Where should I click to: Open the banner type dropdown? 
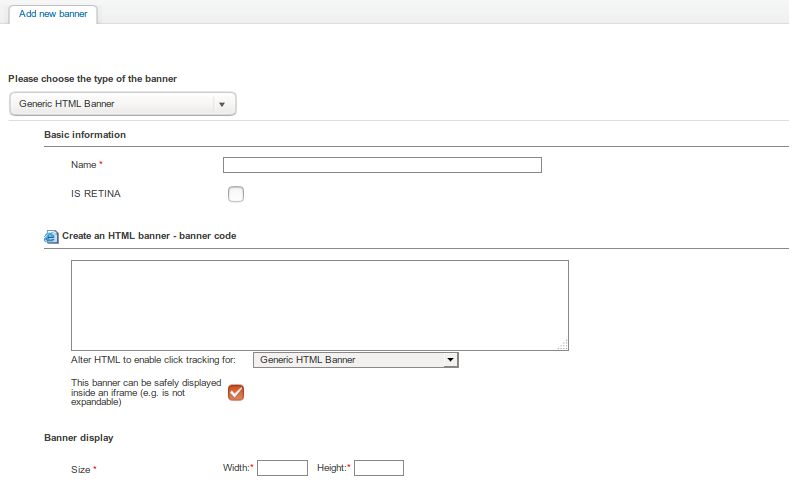(x=122, y=104)
